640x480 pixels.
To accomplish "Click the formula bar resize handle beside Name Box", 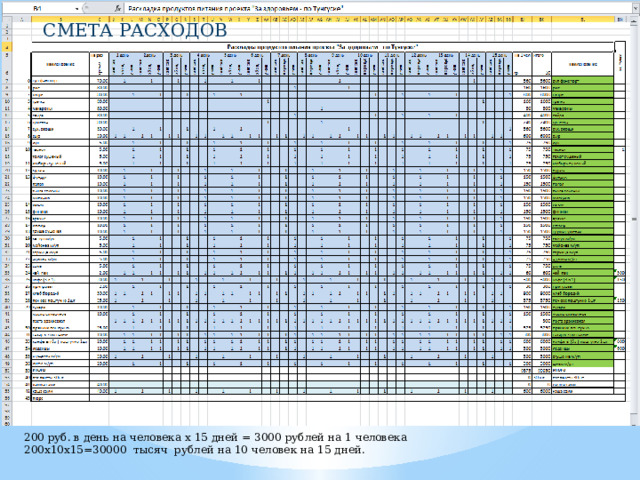I will tap(84, 9).
